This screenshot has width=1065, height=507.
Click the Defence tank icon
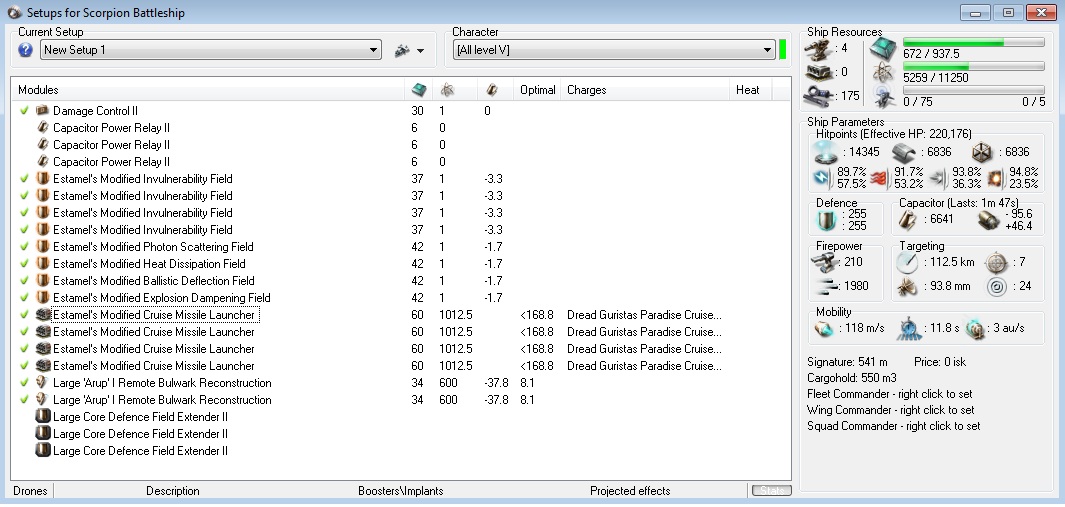pyautogui.click(x=825, y=220)
